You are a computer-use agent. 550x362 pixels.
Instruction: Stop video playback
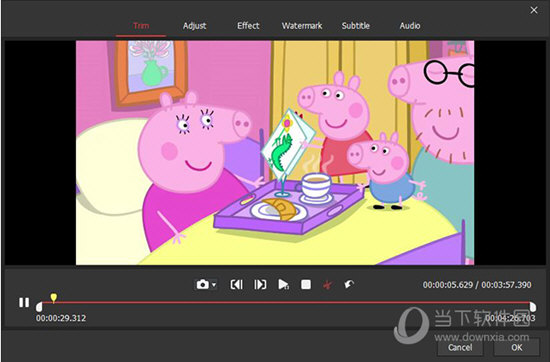point(306,284)
